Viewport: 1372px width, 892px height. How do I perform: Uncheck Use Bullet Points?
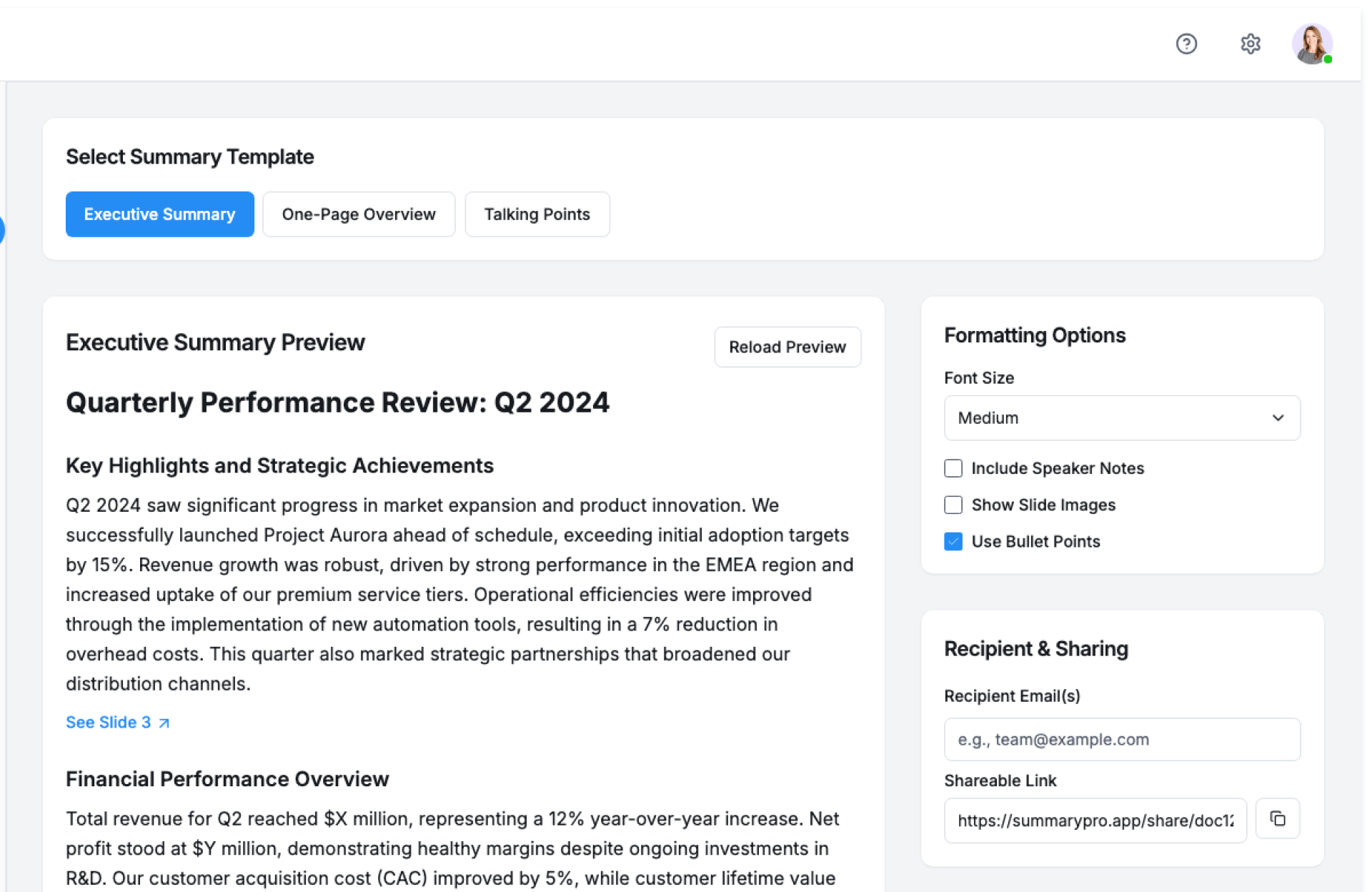pos(953,541)
